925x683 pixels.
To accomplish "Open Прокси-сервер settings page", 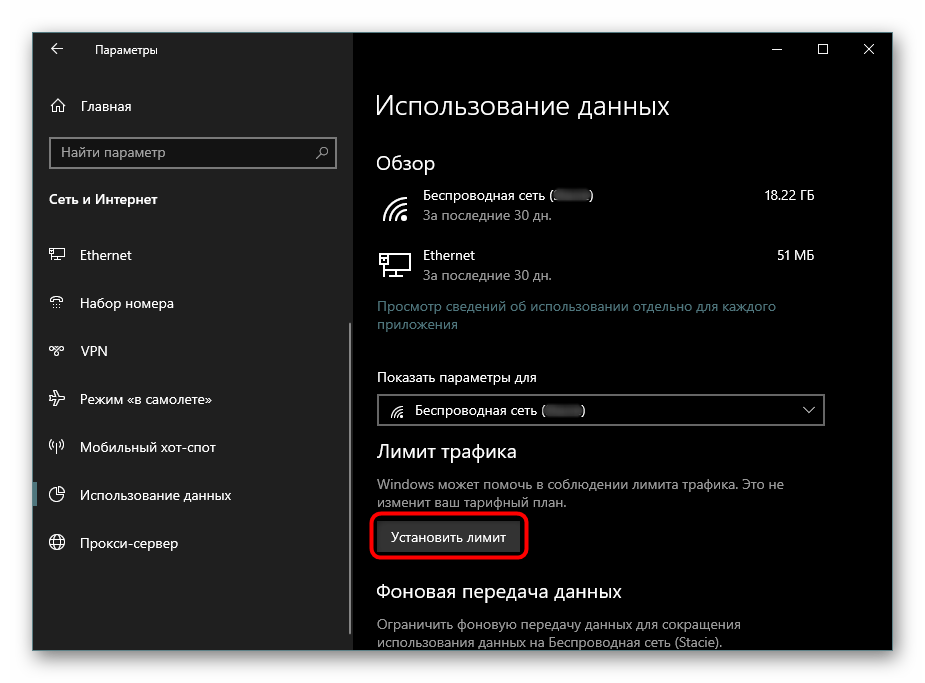I will pos(129,543).
